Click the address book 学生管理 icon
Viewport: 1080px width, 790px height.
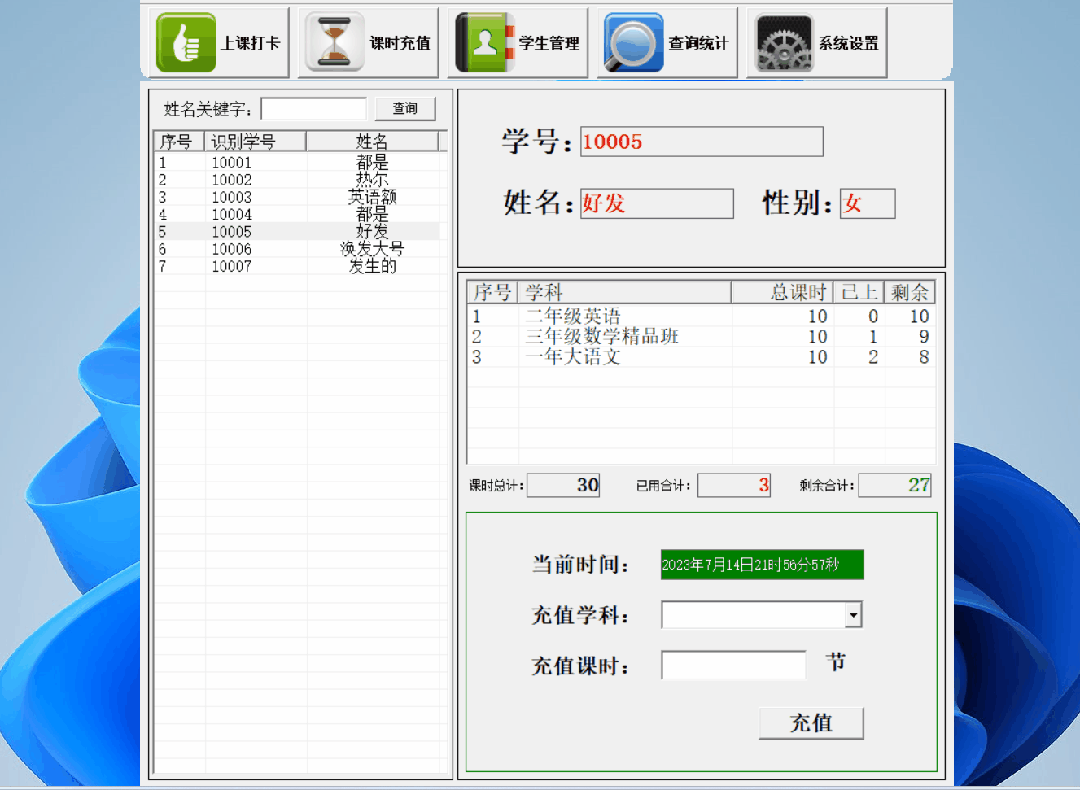[485, 42]
